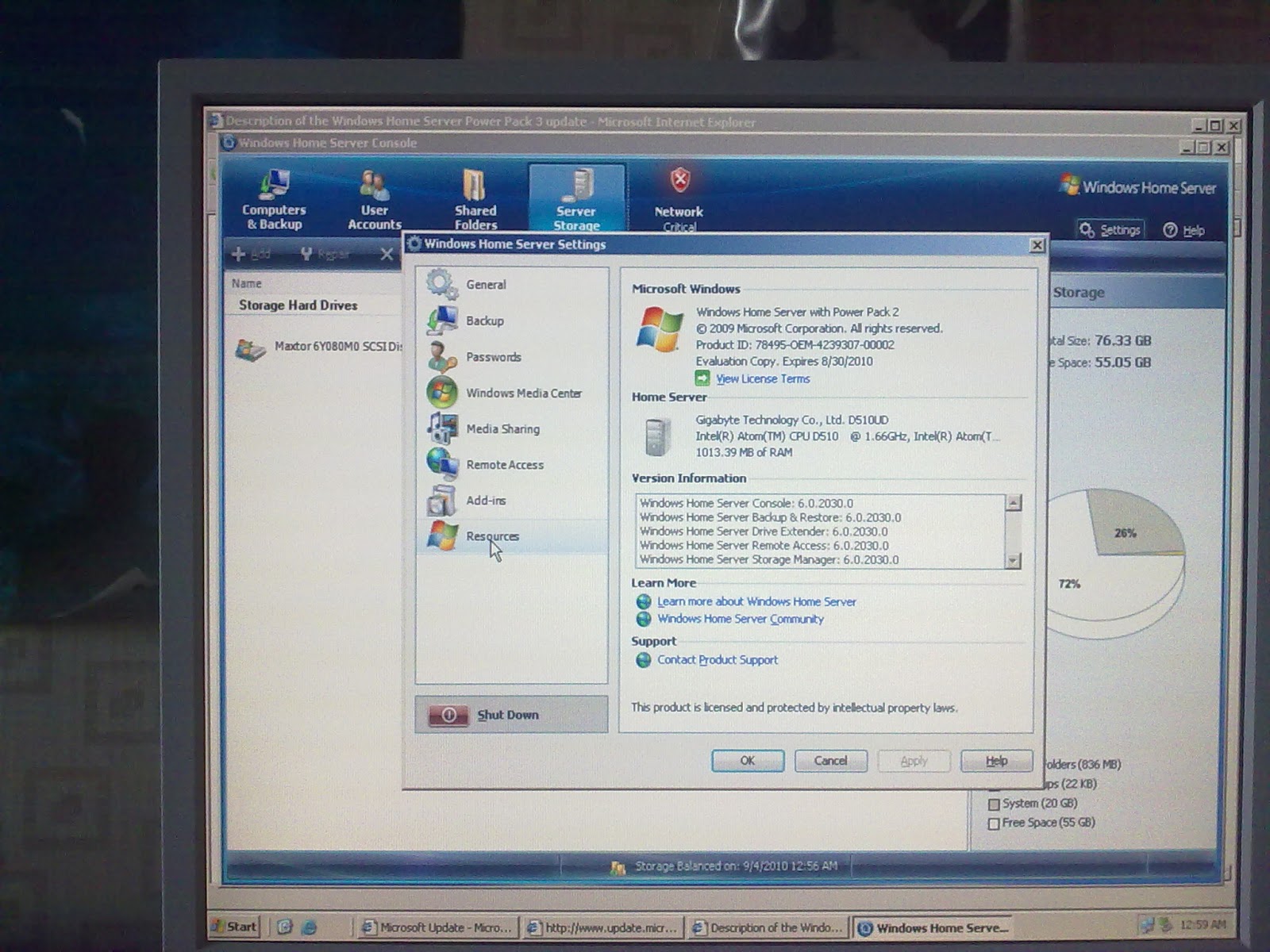Click the up arrow of version list scrollbar
The width and height of the screenshot is (1270, 952).
pos(1014,503)
